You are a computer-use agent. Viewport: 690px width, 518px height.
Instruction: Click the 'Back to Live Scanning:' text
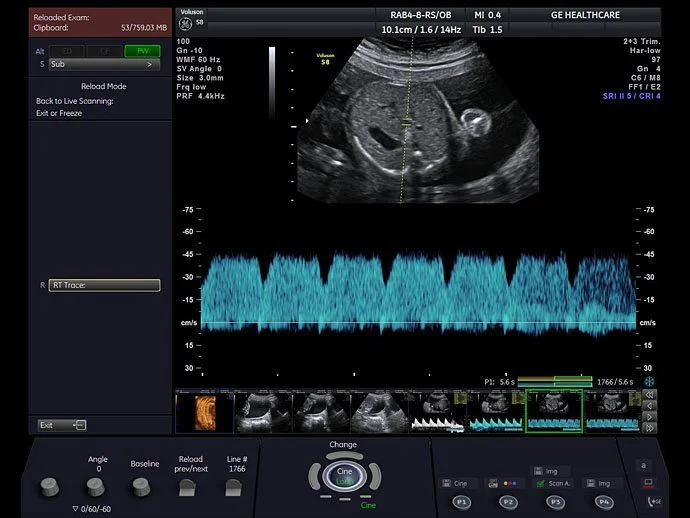click(x=75, y=101)
